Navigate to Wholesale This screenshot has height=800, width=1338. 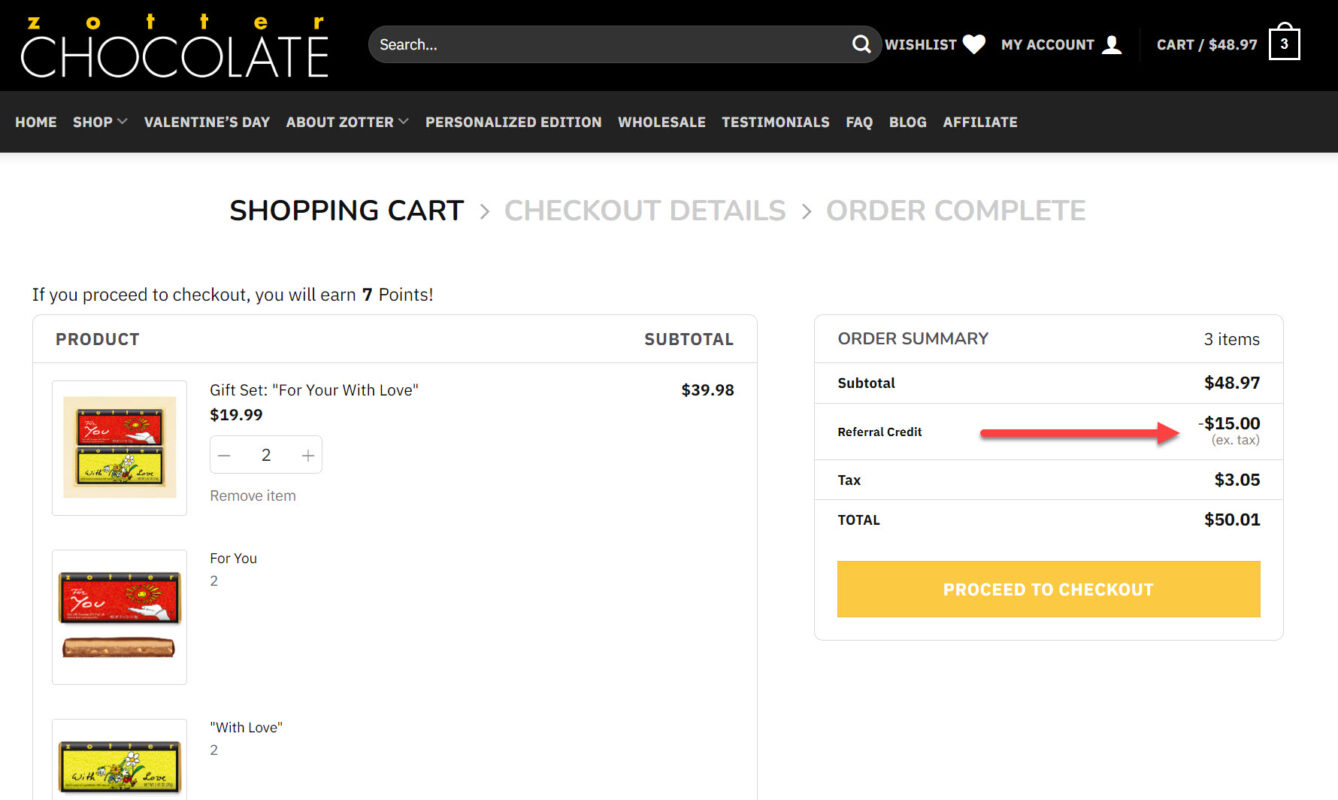[662, 122]
